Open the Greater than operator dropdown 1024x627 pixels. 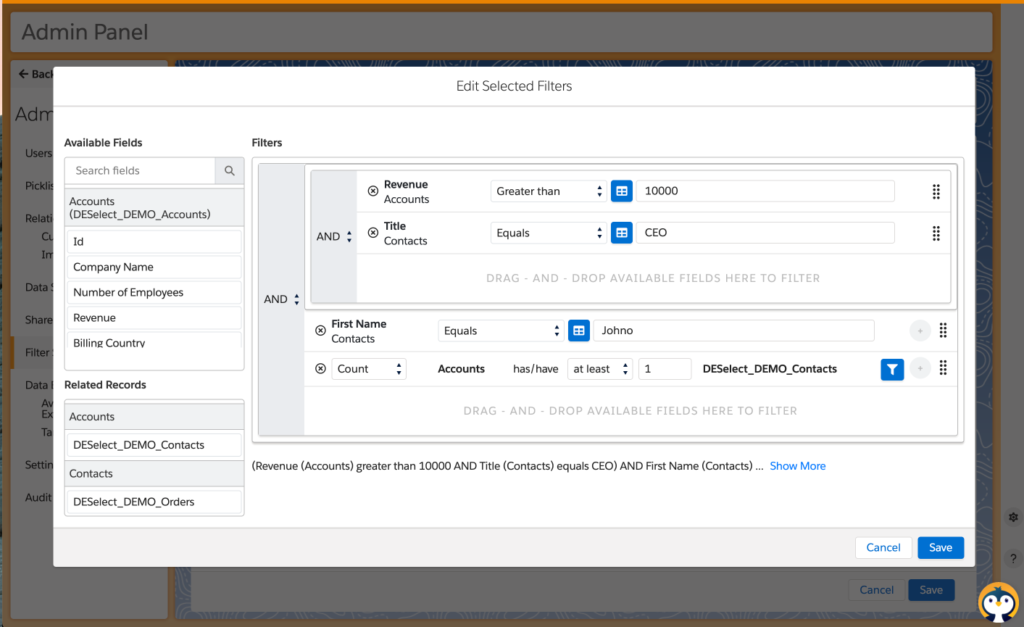pos(550,191)
